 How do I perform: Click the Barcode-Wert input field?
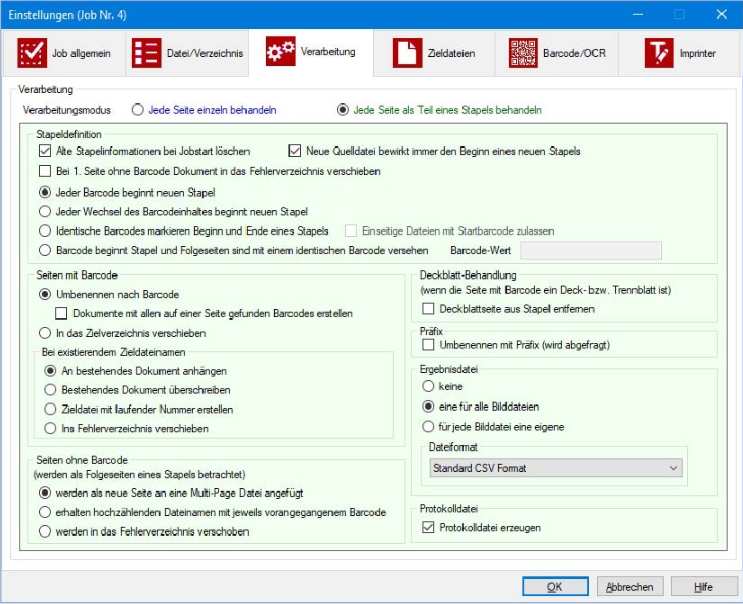click(591, 251)
